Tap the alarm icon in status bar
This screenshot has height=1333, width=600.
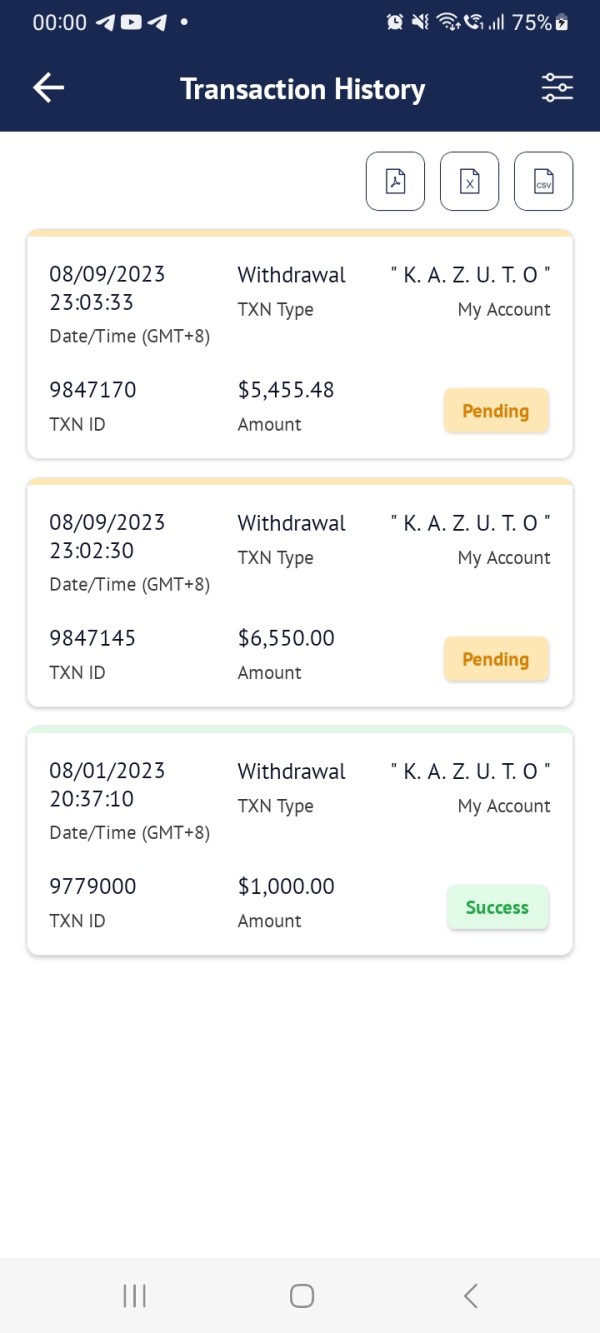(395, 22)
